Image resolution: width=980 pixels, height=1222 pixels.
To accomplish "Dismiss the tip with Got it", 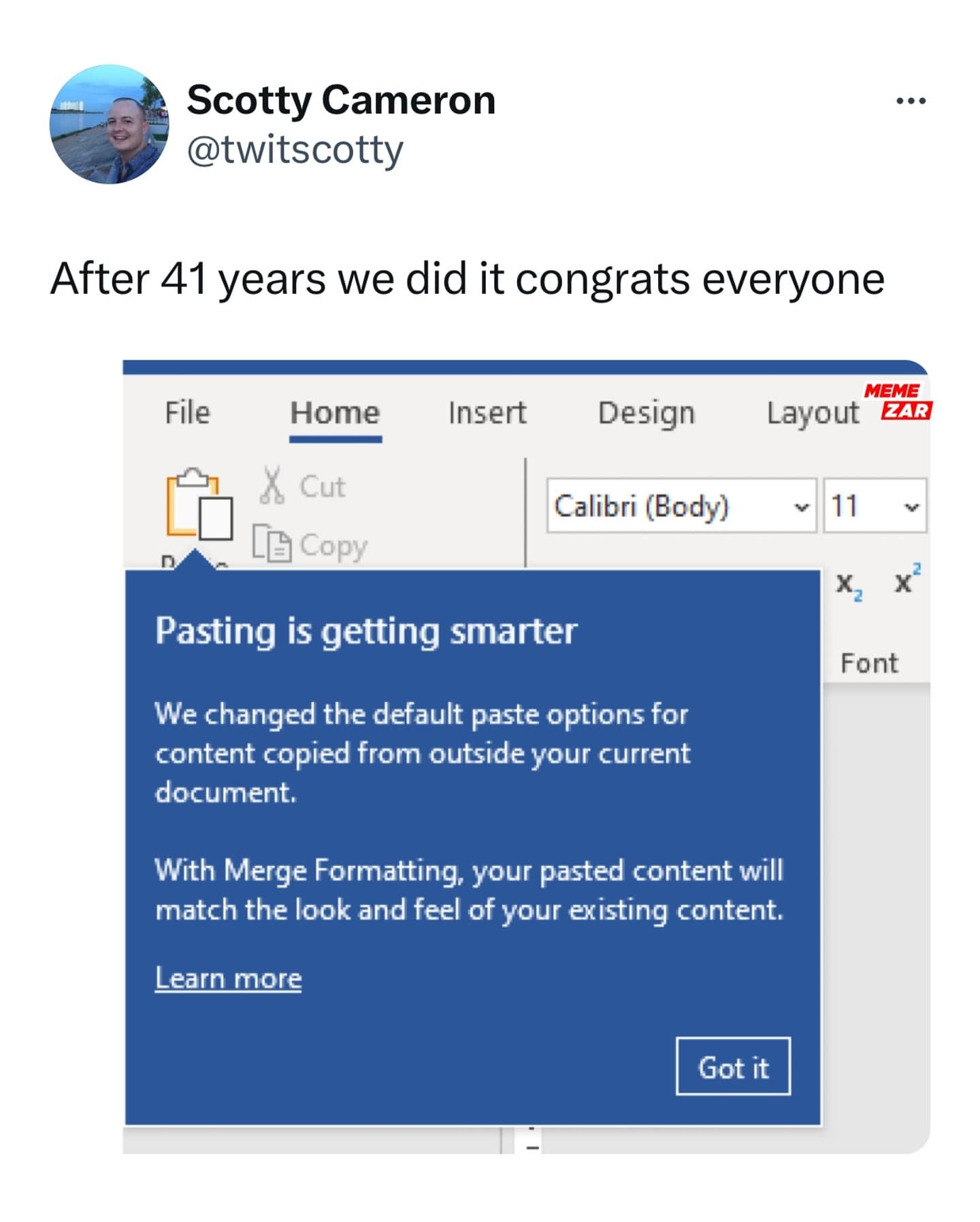I will point(732,1067).
